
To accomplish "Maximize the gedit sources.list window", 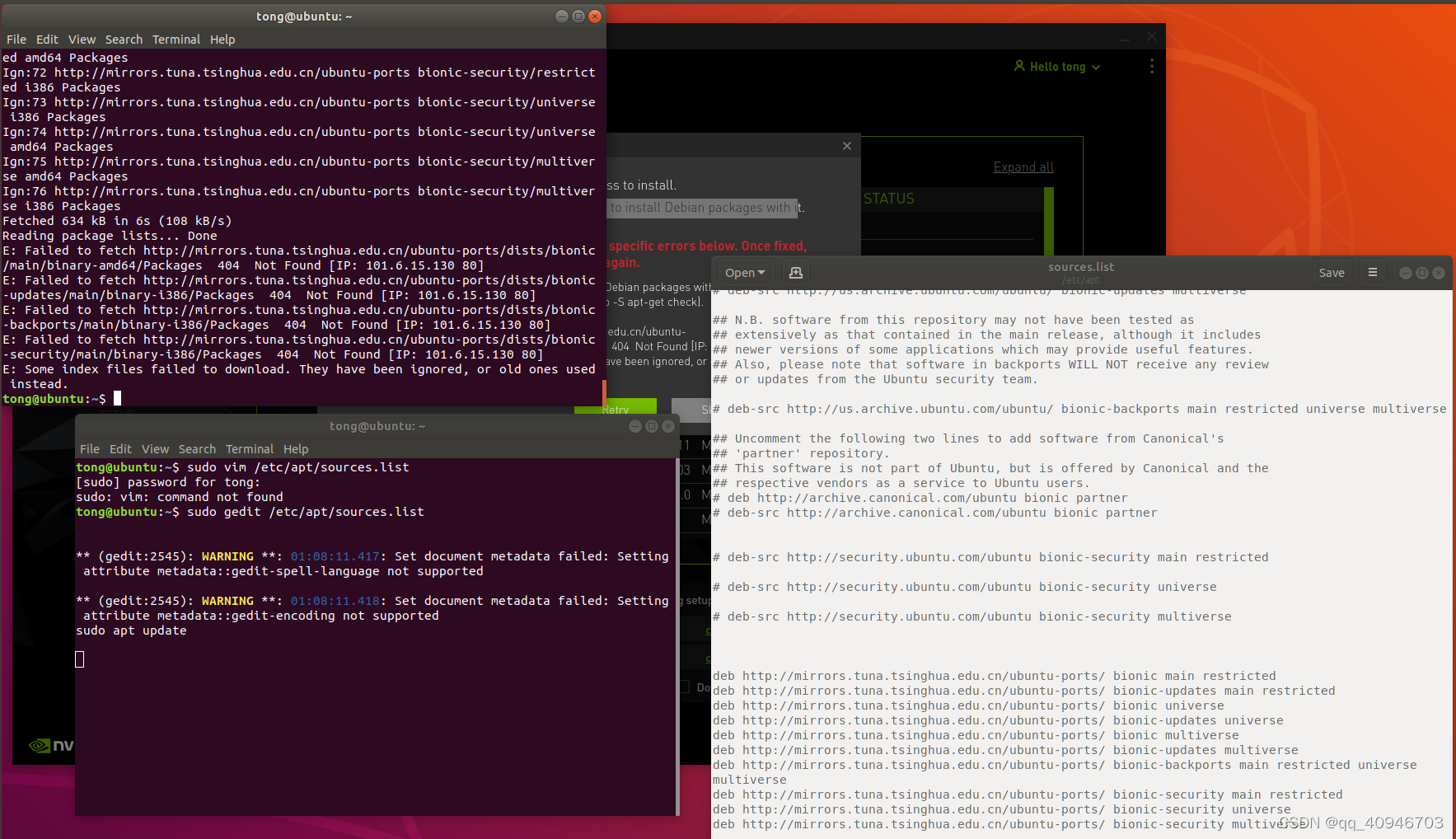I will coord(1422,273).
